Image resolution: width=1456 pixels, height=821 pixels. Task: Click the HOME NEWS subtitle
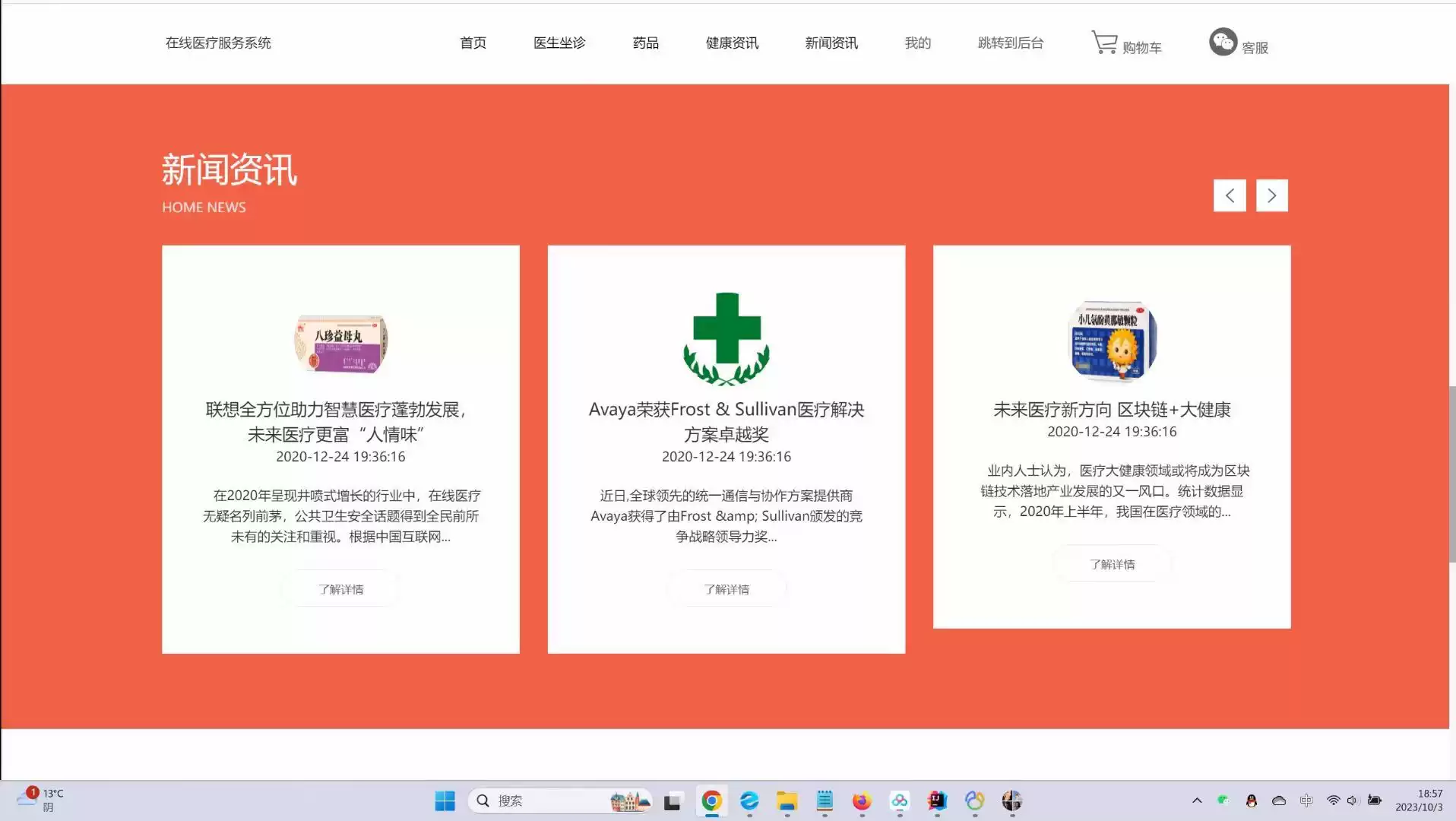204,208
